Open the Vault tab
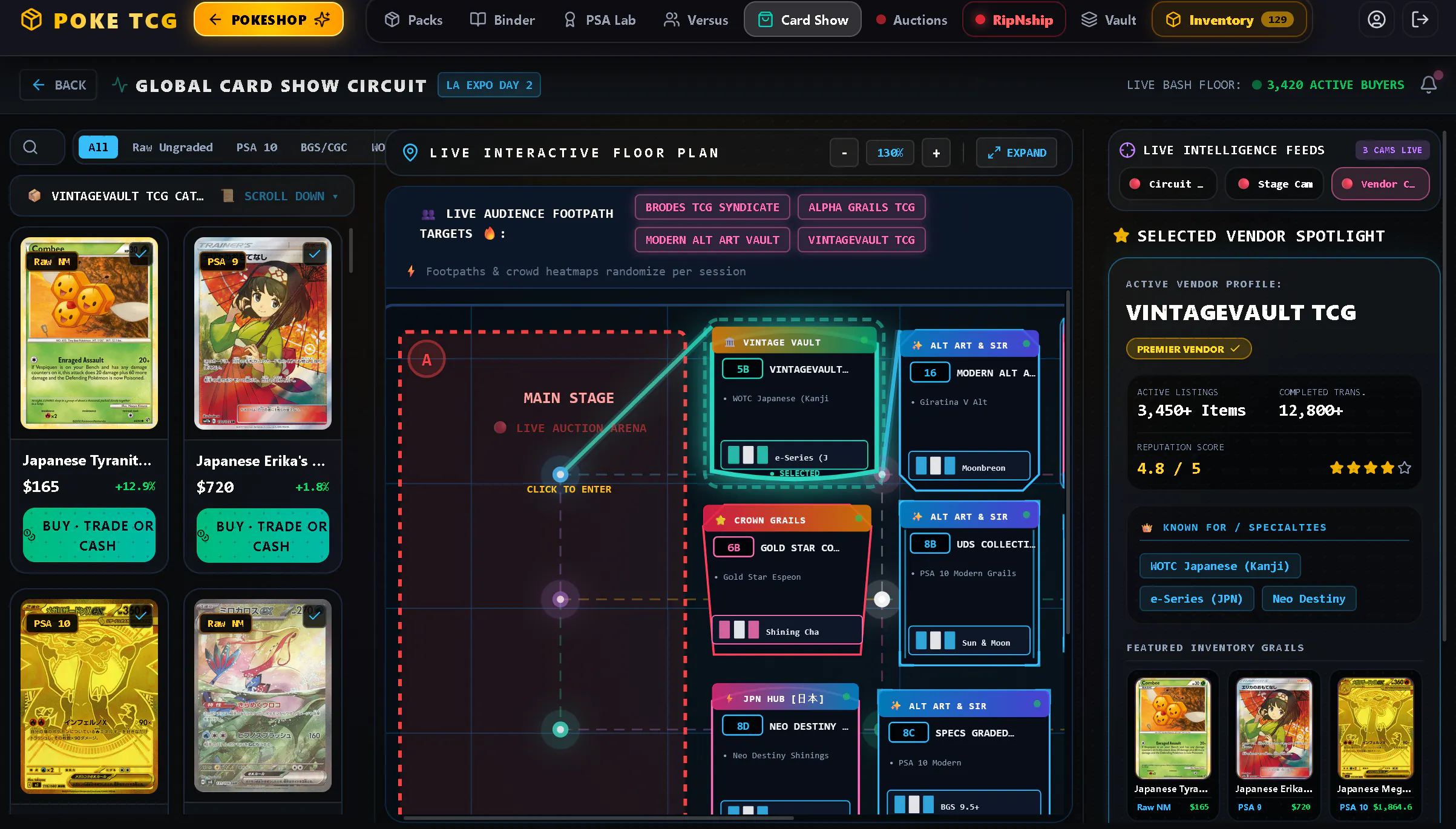 (x=1109, y=20)
